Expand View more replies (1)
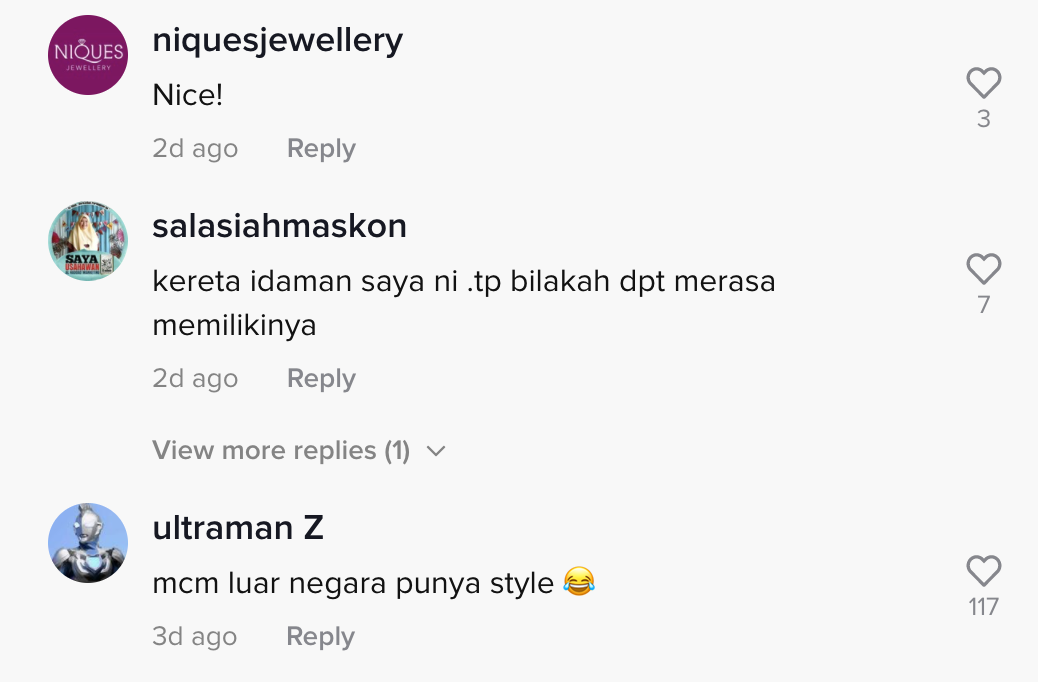The height and width of the screenshot is (682, 1038). pyautogui.click(x=299, y=451)
